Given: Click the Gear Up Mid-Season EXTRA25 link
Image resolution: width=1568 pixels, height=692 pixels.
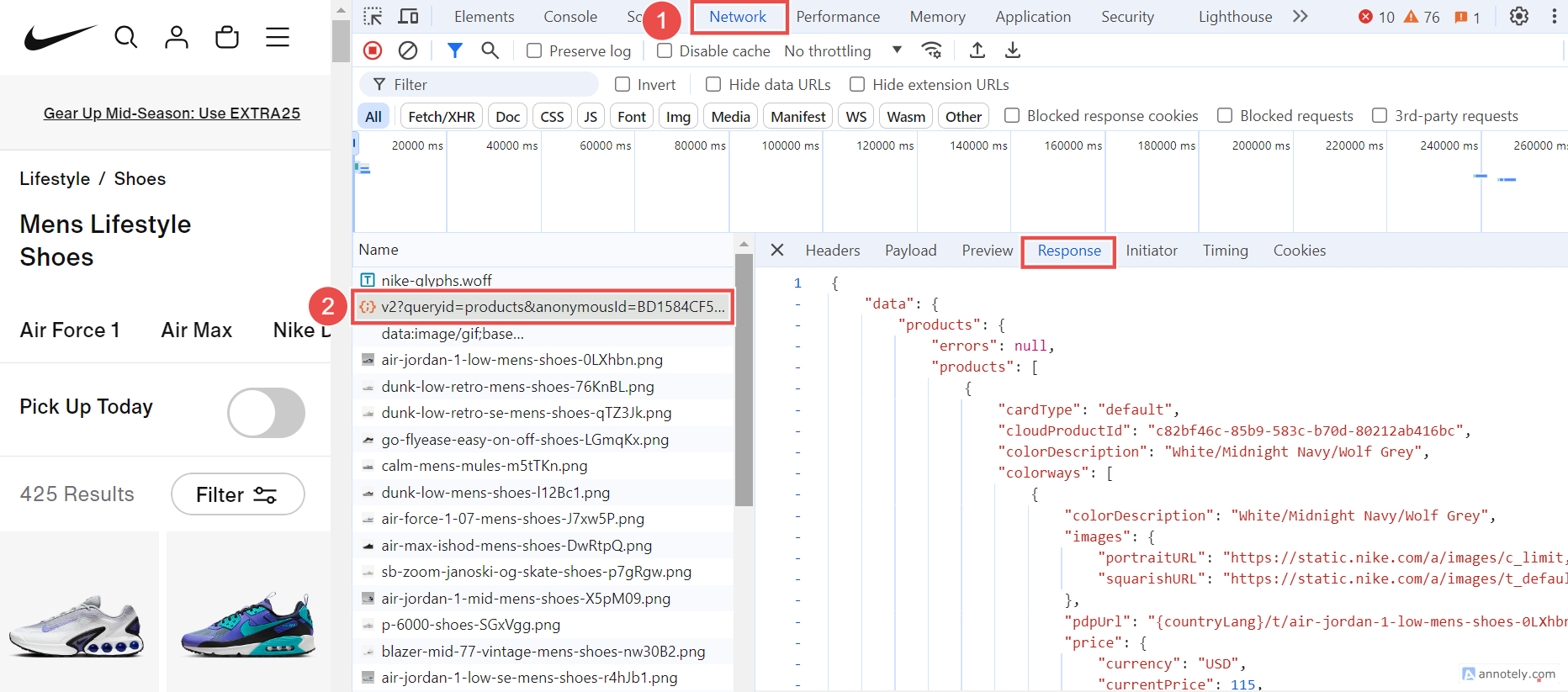Looking at the screenshot, I should pyautogui.click(x=172, y=114).
